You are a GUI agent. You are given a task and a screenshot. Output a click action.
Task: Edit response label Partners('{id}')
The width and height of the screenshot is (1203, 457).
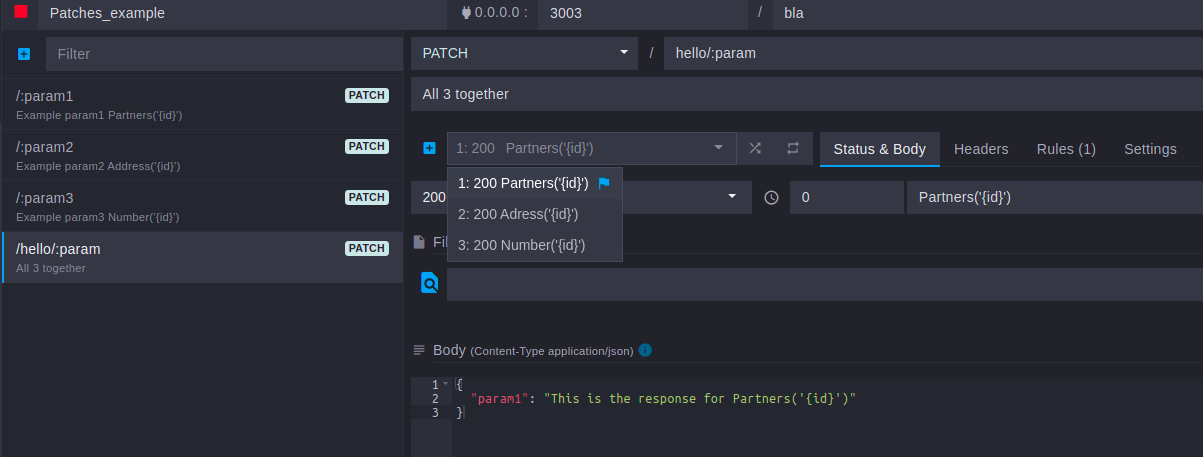pos(1055,197)
